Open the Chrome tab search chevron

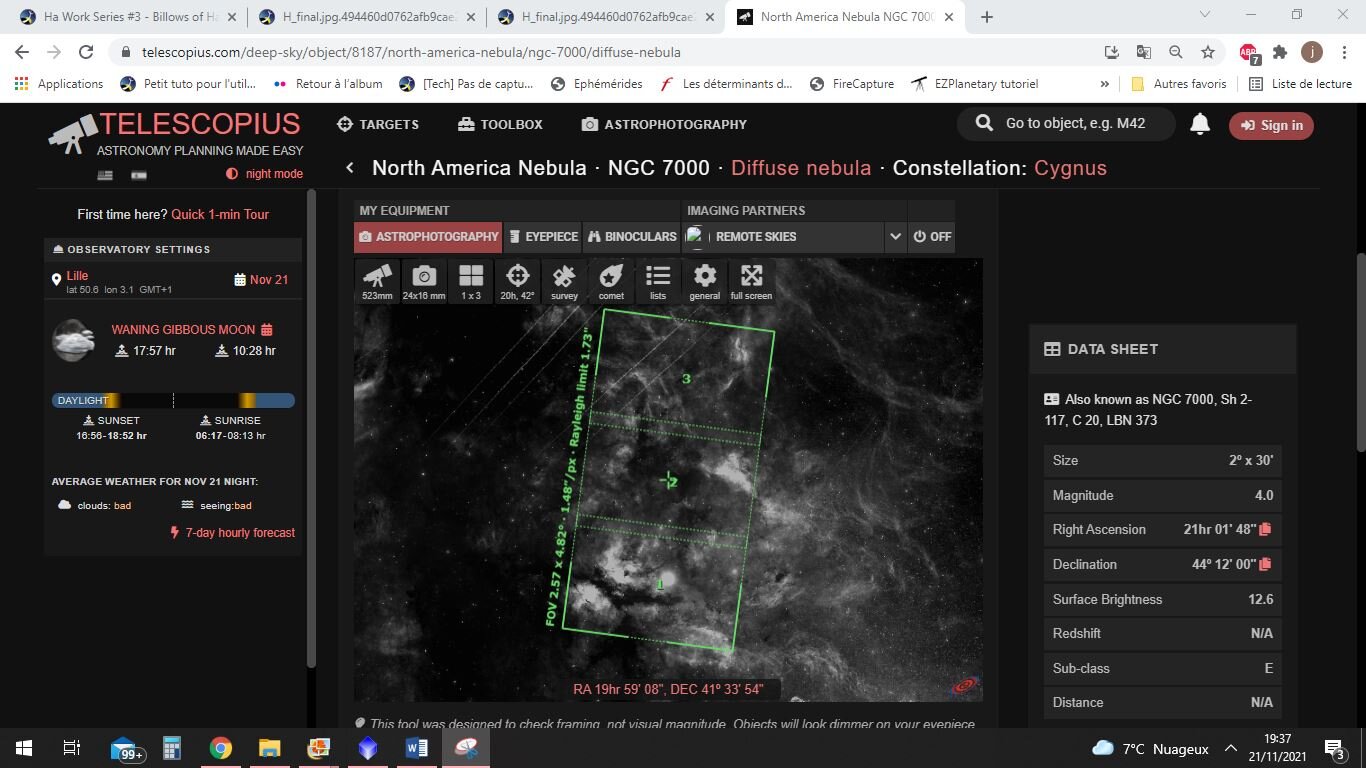[x=1205, y=16]
